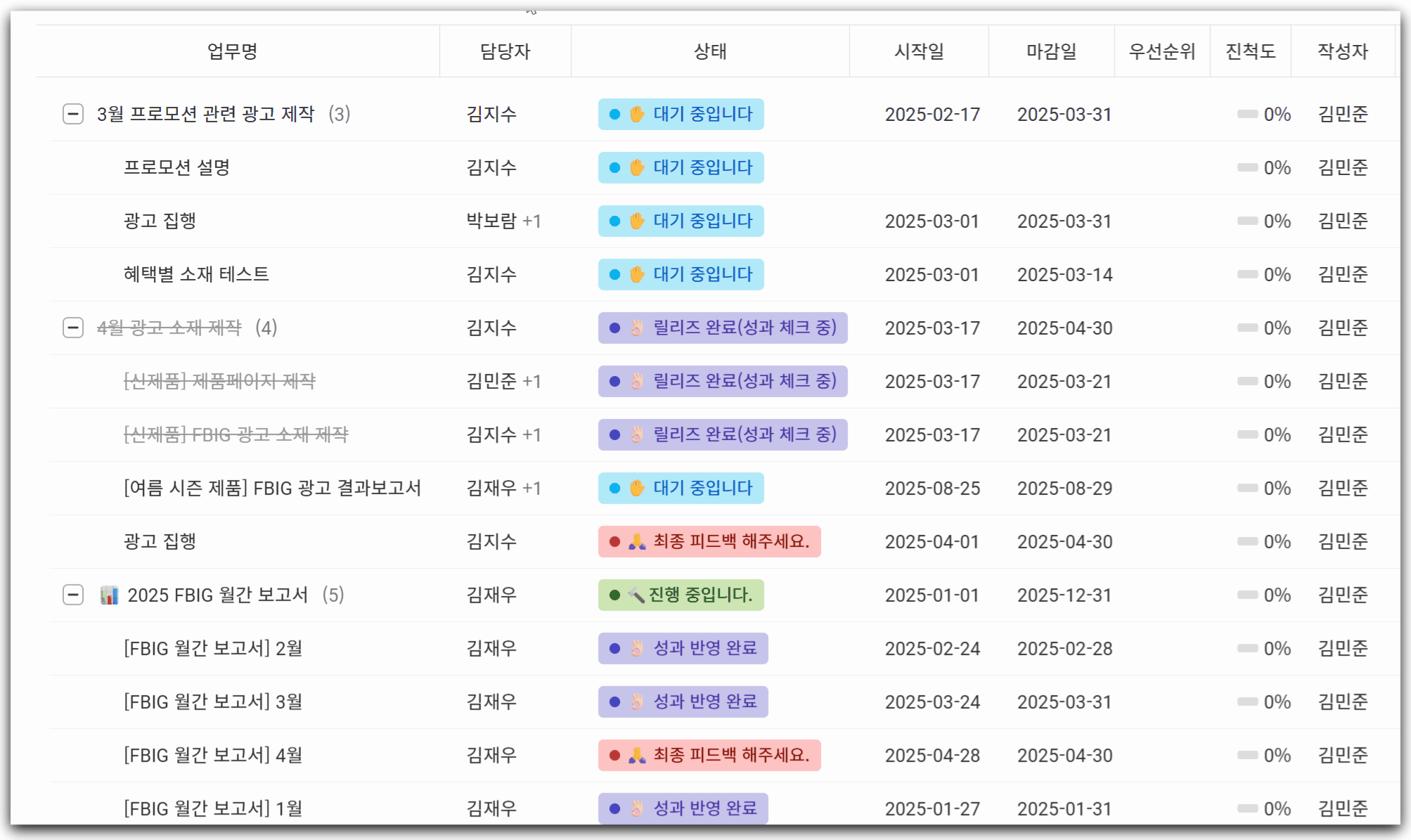Open task [여름 시즌 제품] FBIG 광고 결과보고서
Screen dimensions: 1411x840
point(272,488)
